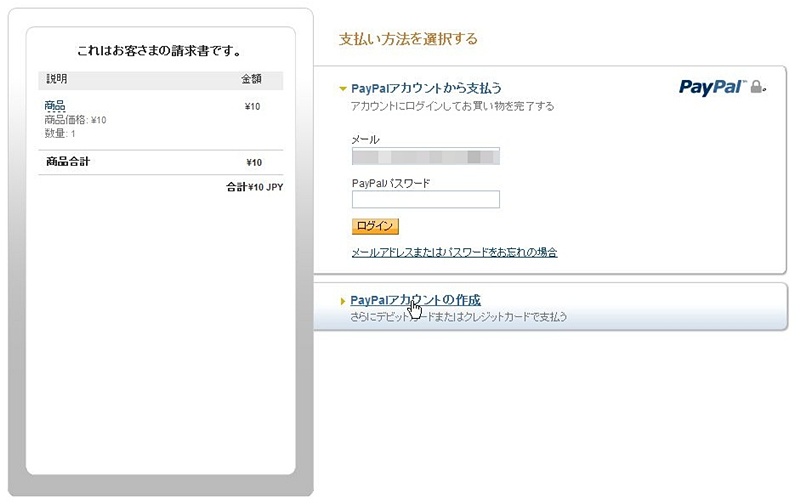Click the 数量: 1 quantity line
The height and width of the screenshot is (504, 800).
pyautogui.click(x=60, y=134)
